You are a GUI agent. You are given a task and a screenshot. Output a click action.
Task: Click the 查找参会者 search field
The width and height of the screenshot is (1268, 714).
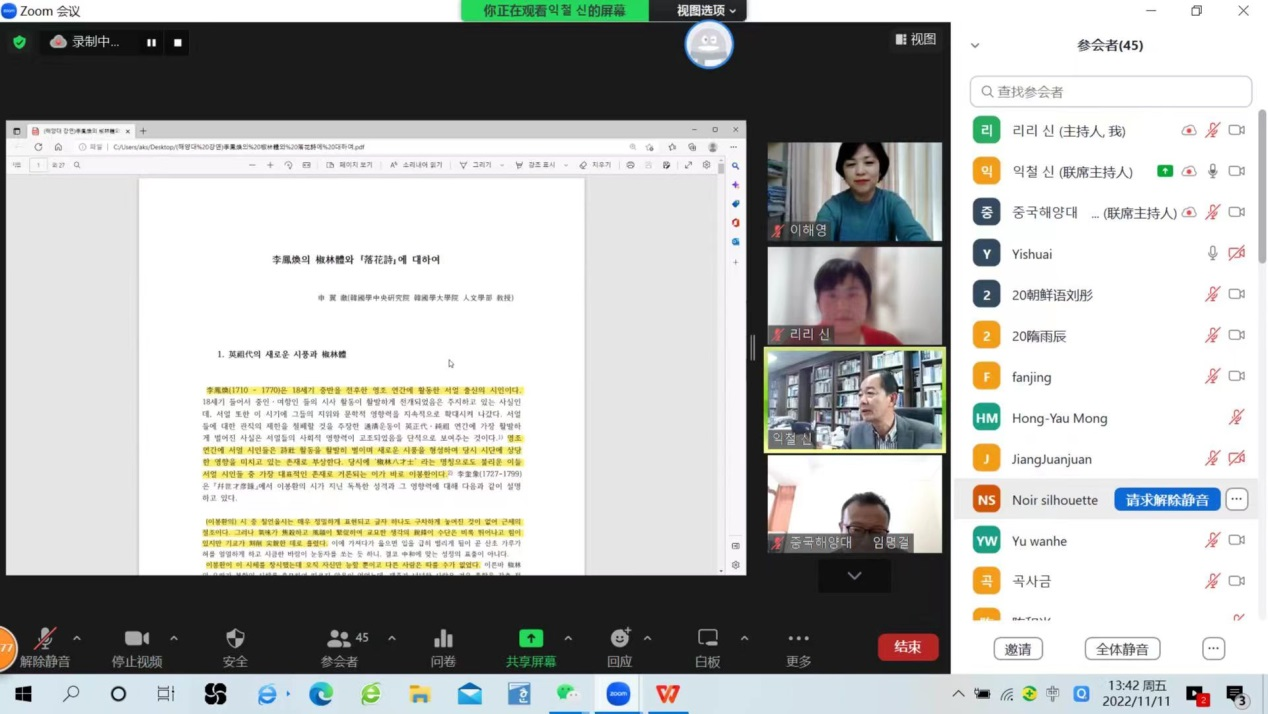[1110, 91]
